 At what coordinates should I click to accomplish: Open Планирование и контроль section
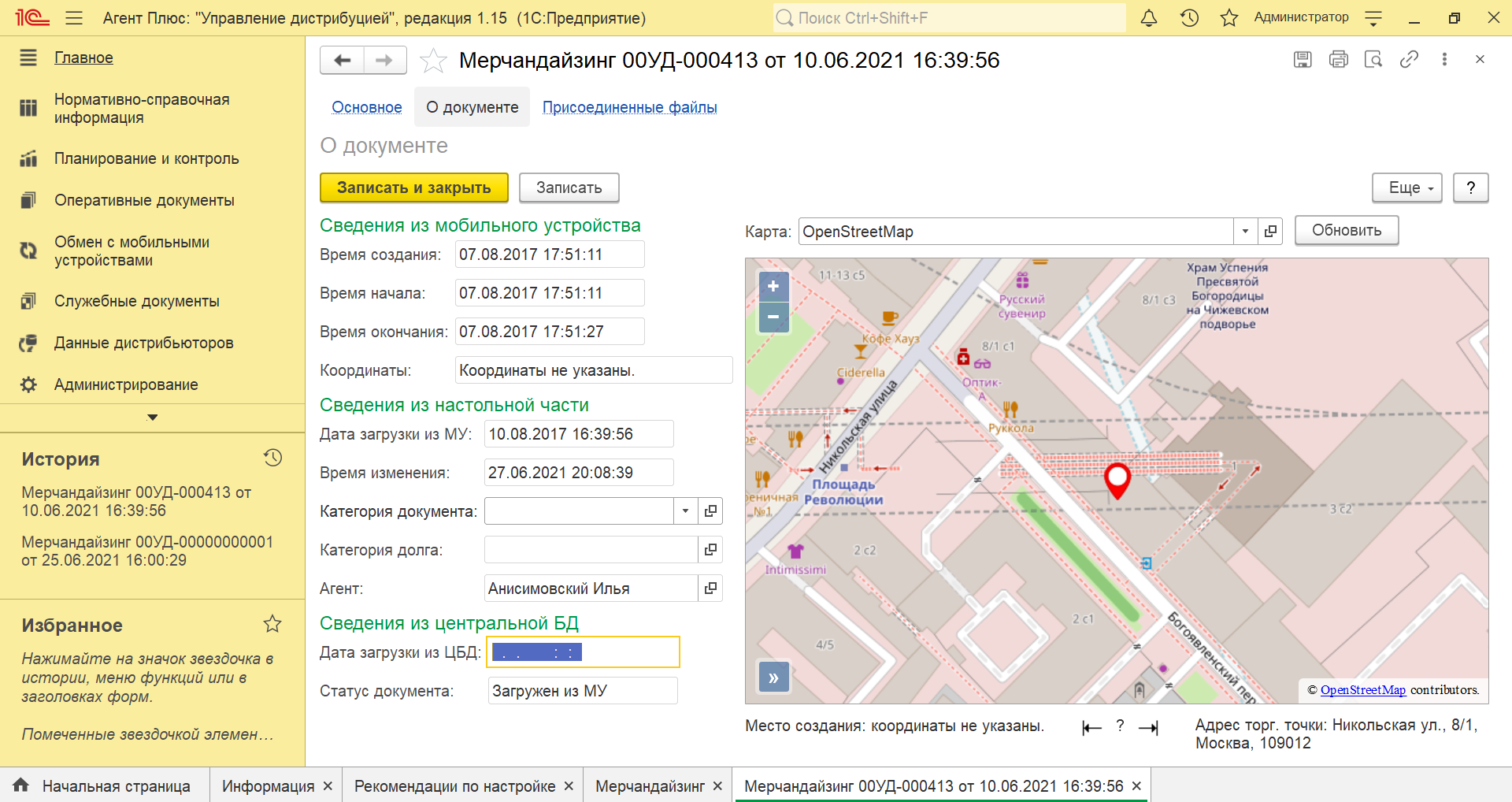coord(146,158)
